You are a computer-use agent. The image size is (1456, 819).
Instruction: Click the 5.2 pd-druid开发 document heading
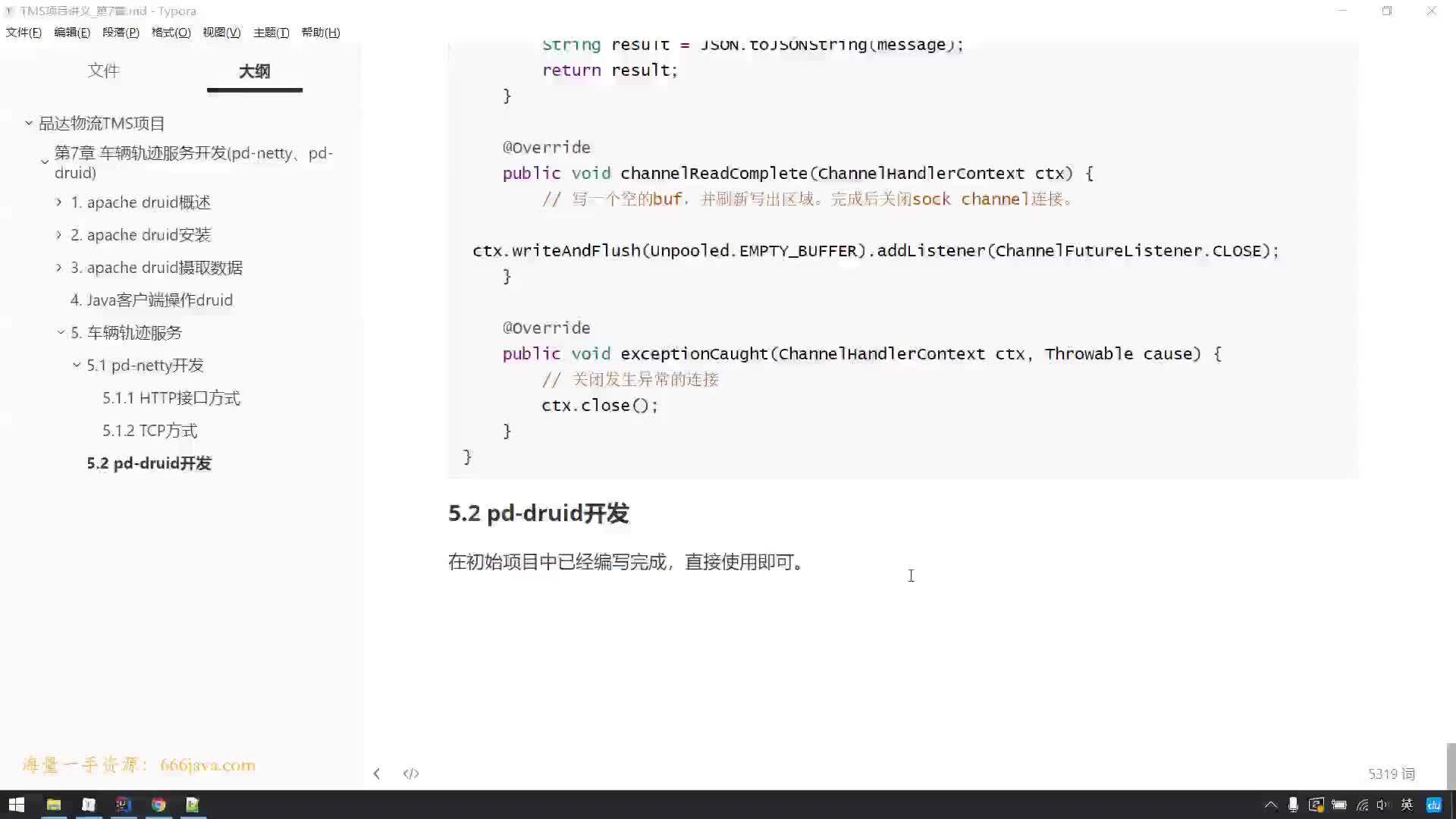pos(538,513)
